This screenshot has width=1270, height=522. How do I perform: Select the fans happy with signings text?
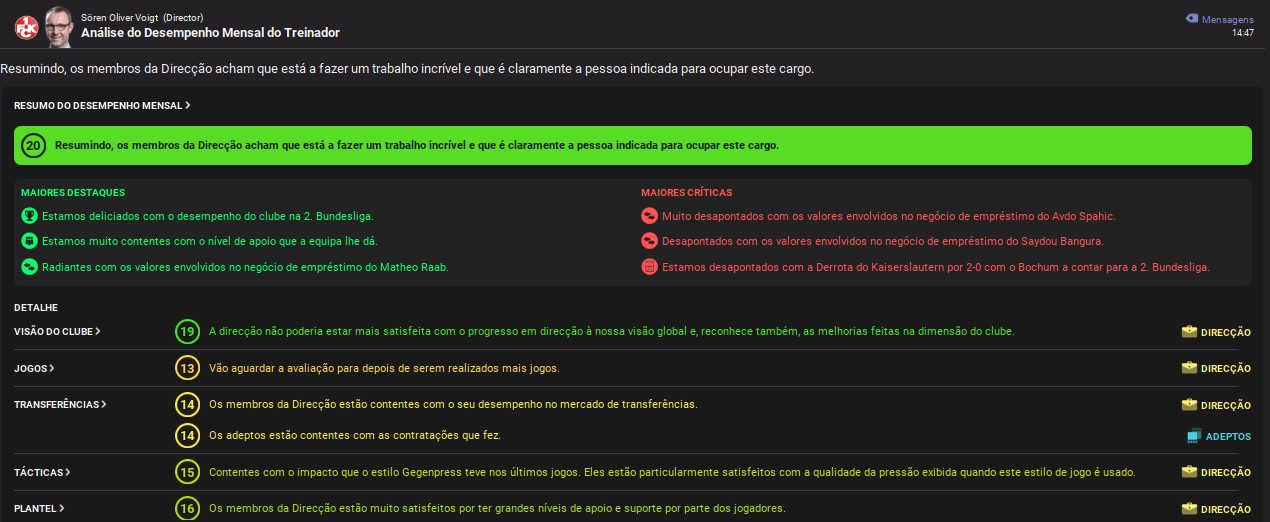click(354, 436)
